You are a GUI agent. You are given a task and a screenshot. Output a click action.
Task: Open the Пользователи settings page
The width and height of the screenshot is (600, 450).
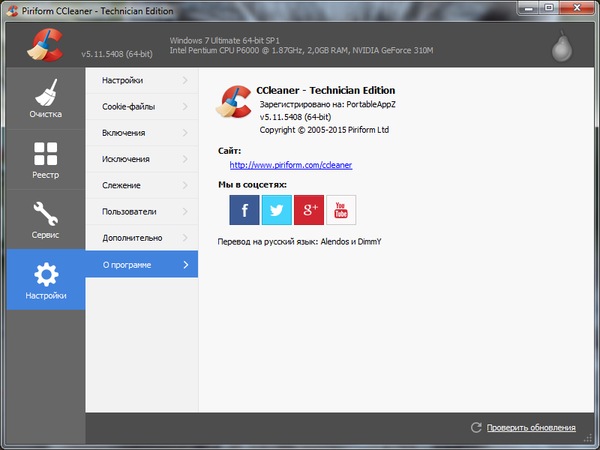(129, 212)
